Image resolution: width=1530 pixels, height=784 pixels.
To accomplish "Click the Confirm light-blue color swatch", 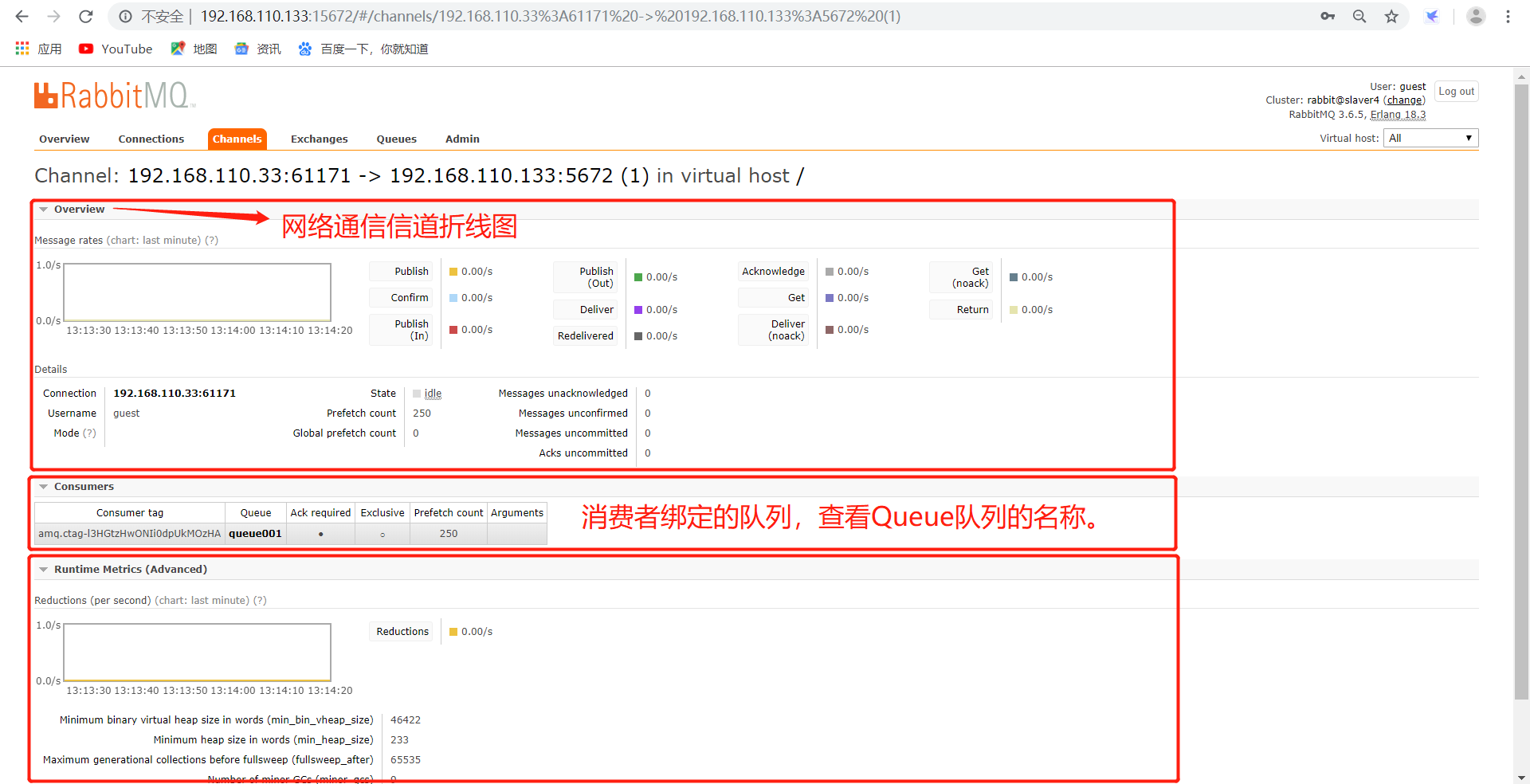I will coord(453,298).
